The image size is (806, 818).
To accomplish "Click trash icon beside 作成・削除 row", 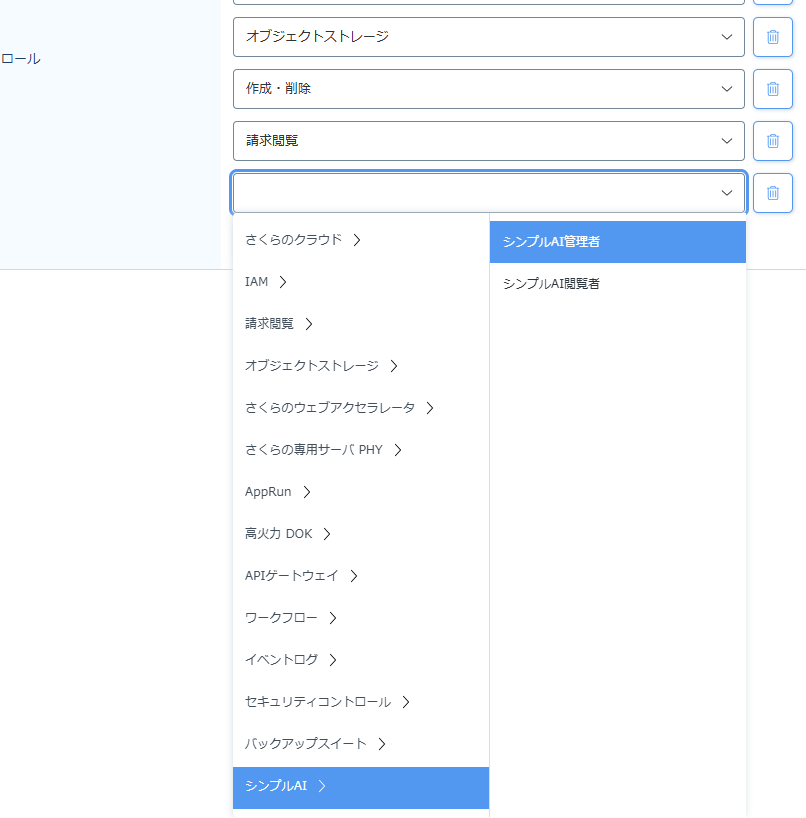I will point(772,89).
